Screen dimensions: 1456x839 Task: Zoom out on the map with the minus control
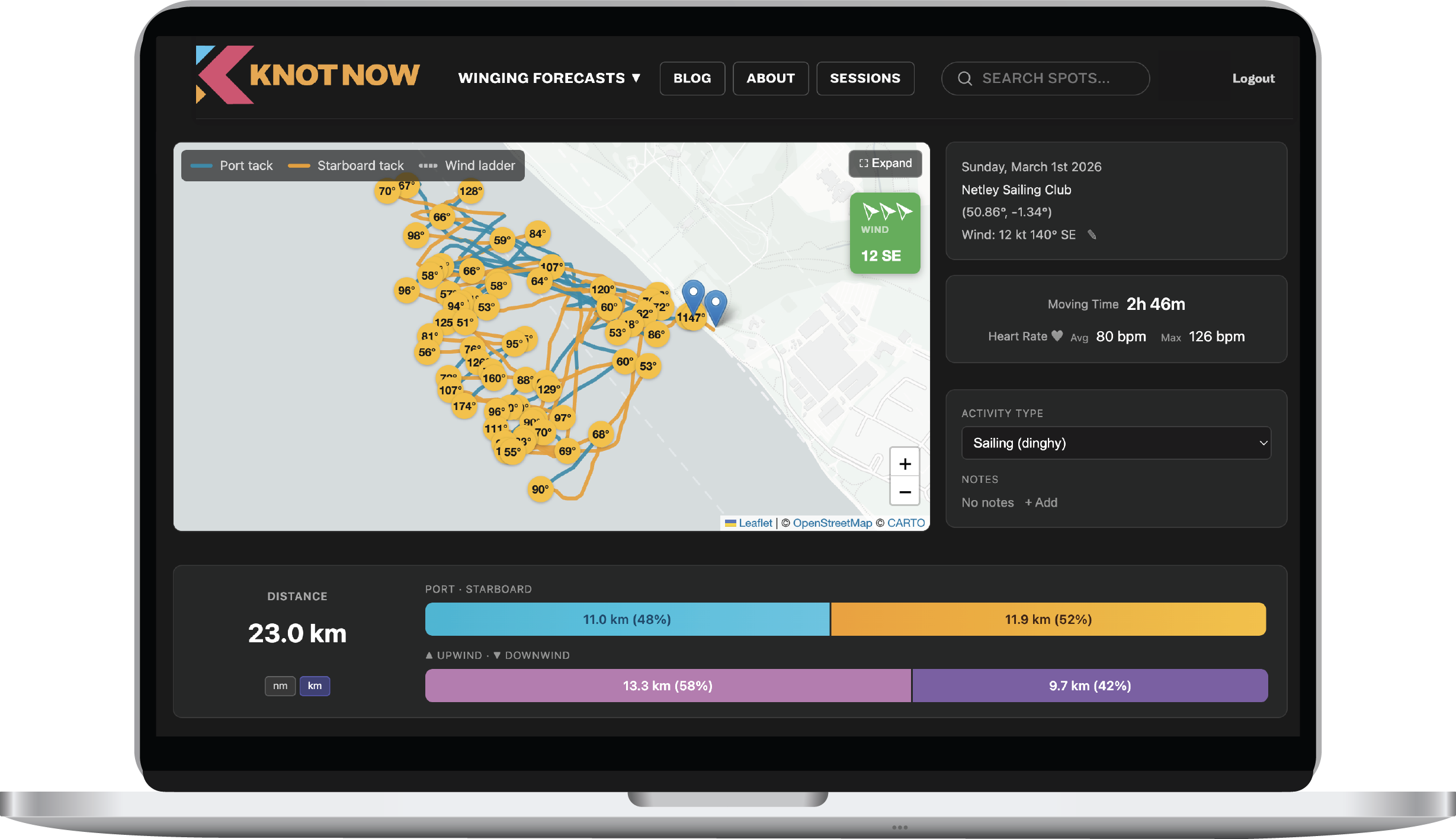click(x=905, y=492)
